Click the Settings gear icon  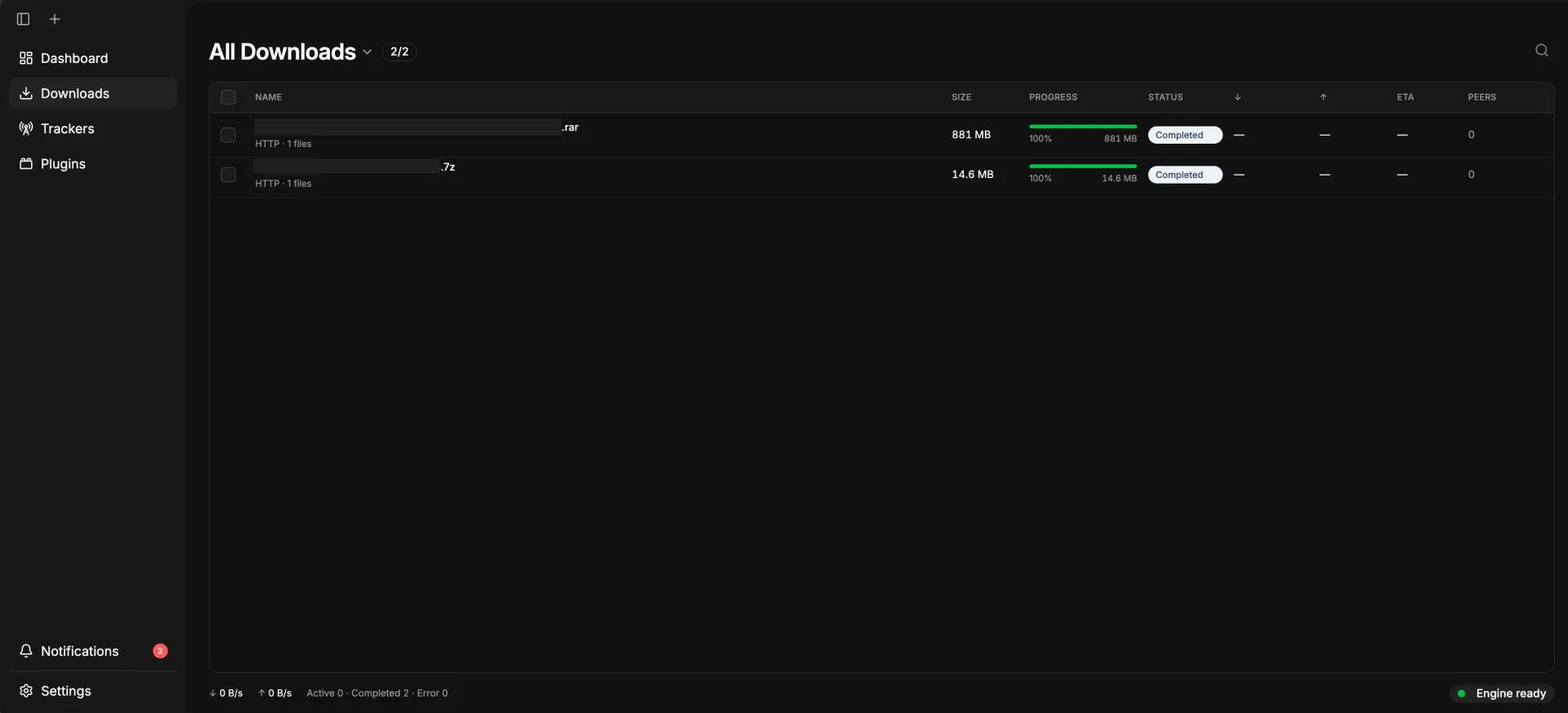click(x=26, y=691)
